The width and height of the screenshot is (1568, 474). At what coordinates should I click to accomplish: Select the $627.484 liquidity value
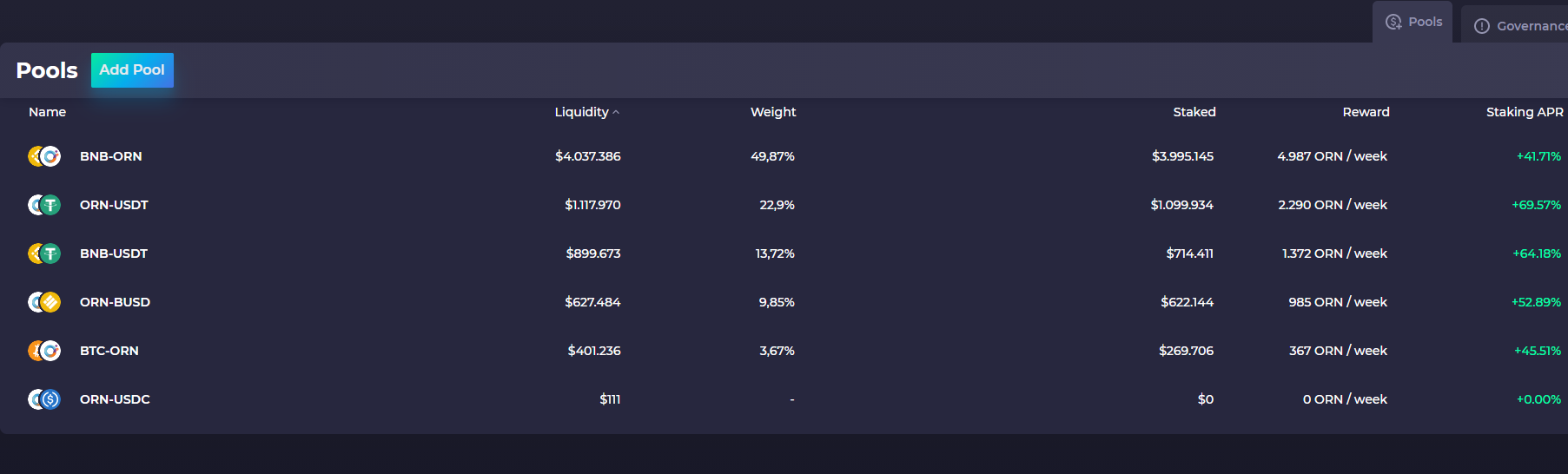tap(592, 302)
